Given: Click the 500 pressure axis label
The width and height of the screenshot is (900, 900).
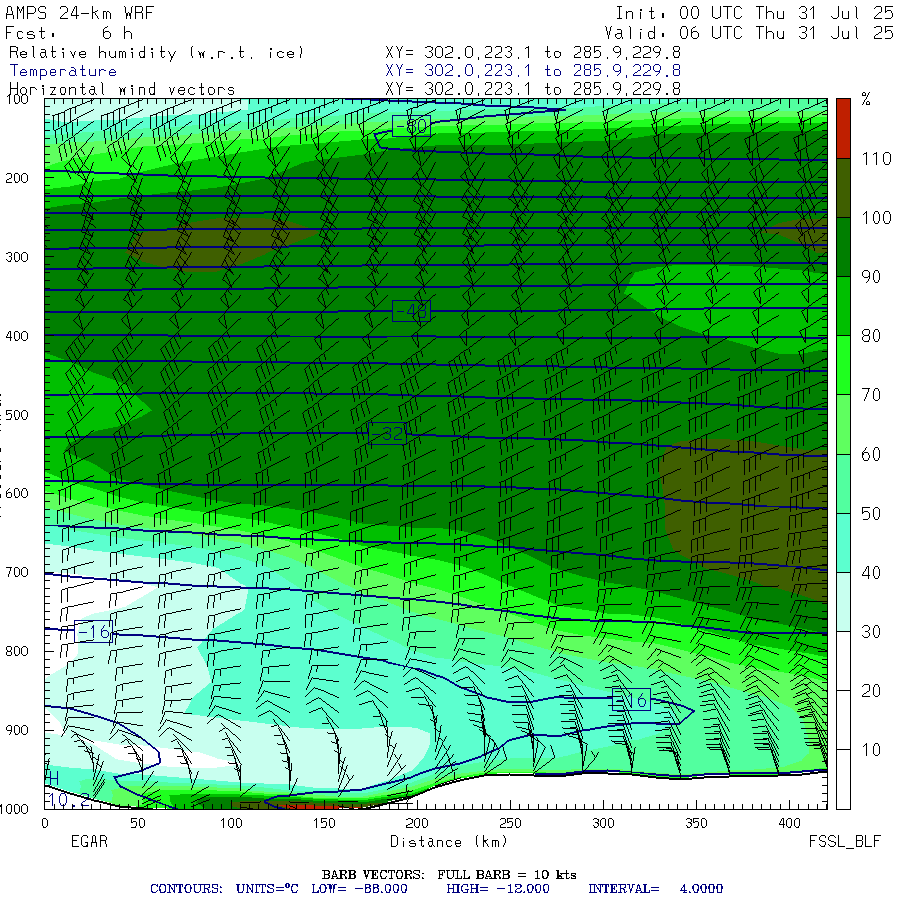Looking at the screenshot, I should (x=17, y=414).
